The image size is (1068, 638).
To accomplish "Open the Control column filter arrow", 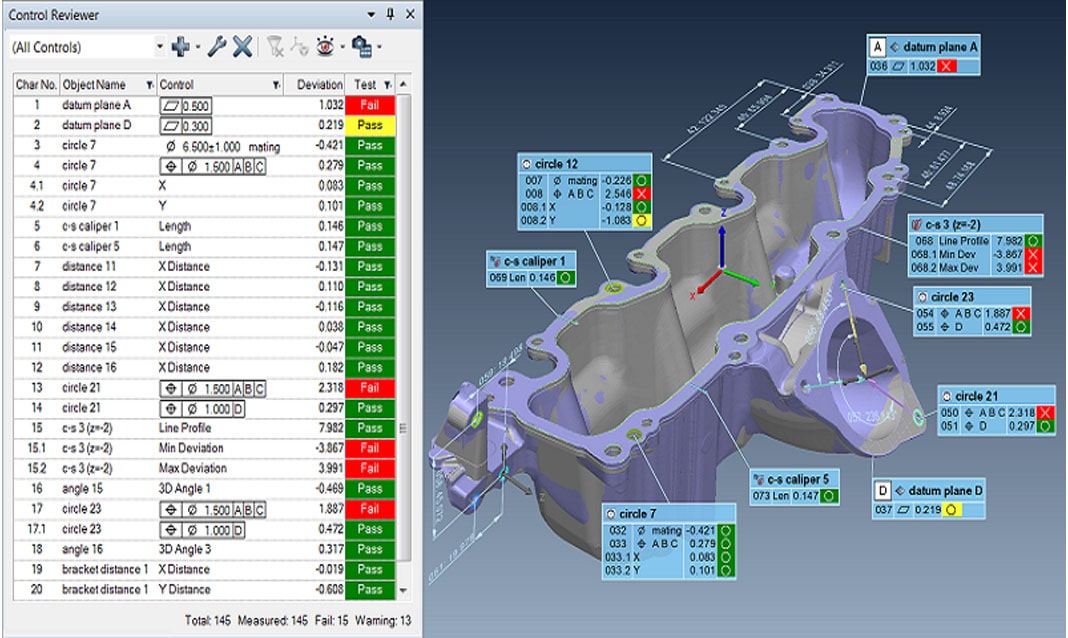I will [x=276, y=86].
